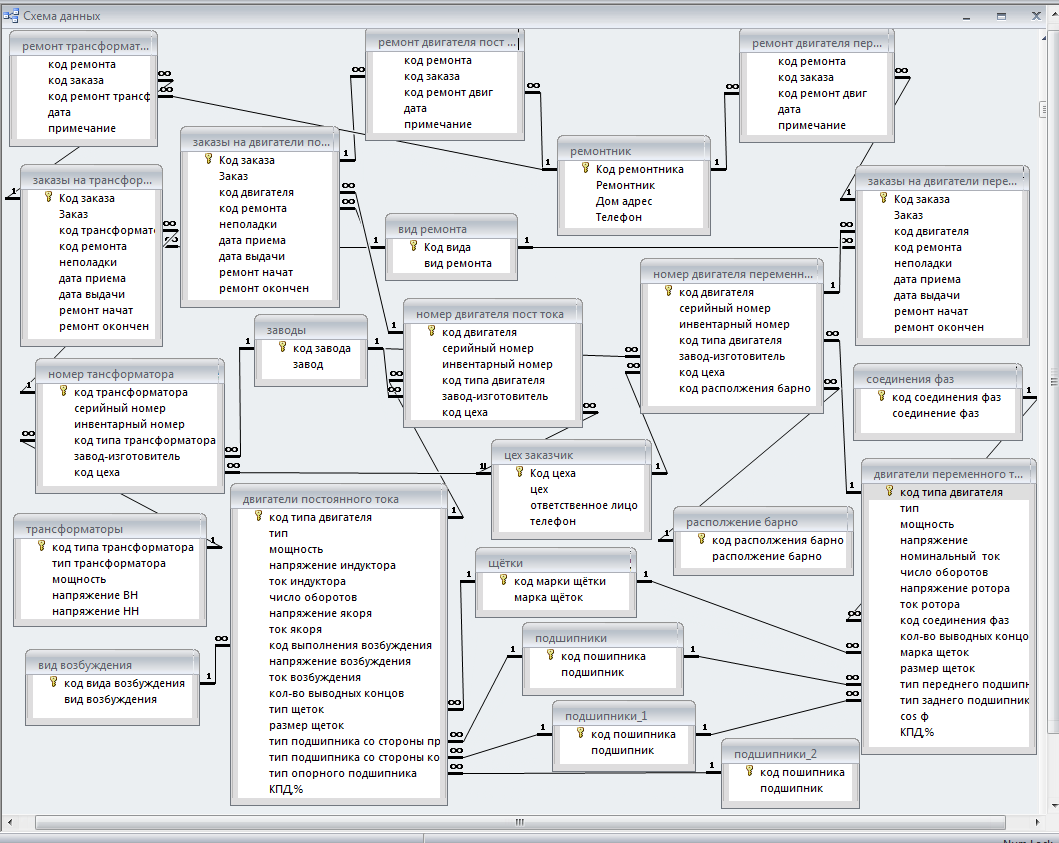This screenshot has width=1059, height=843.
Task: Select the ремонтник table header
Action: [x=634, y=151]
